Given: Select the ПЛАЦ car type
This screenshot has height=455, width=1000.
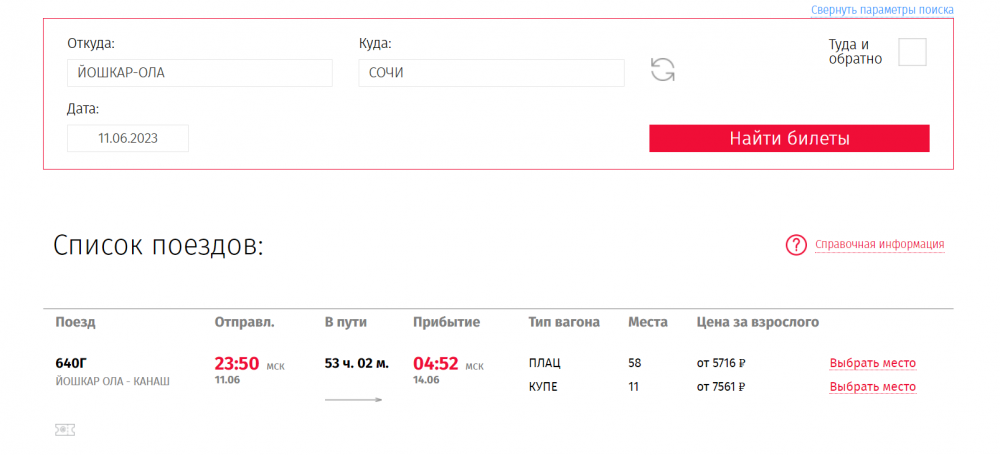Looking at the screenshot, I should 545,363.
